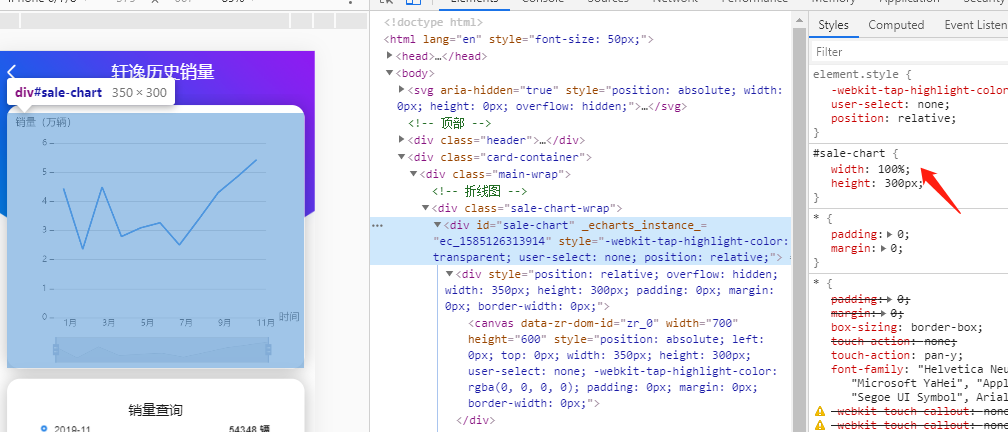1008x432 pixels.
Task: Click the "position: relative" declaration in element.style
Action: pos(894,118)
